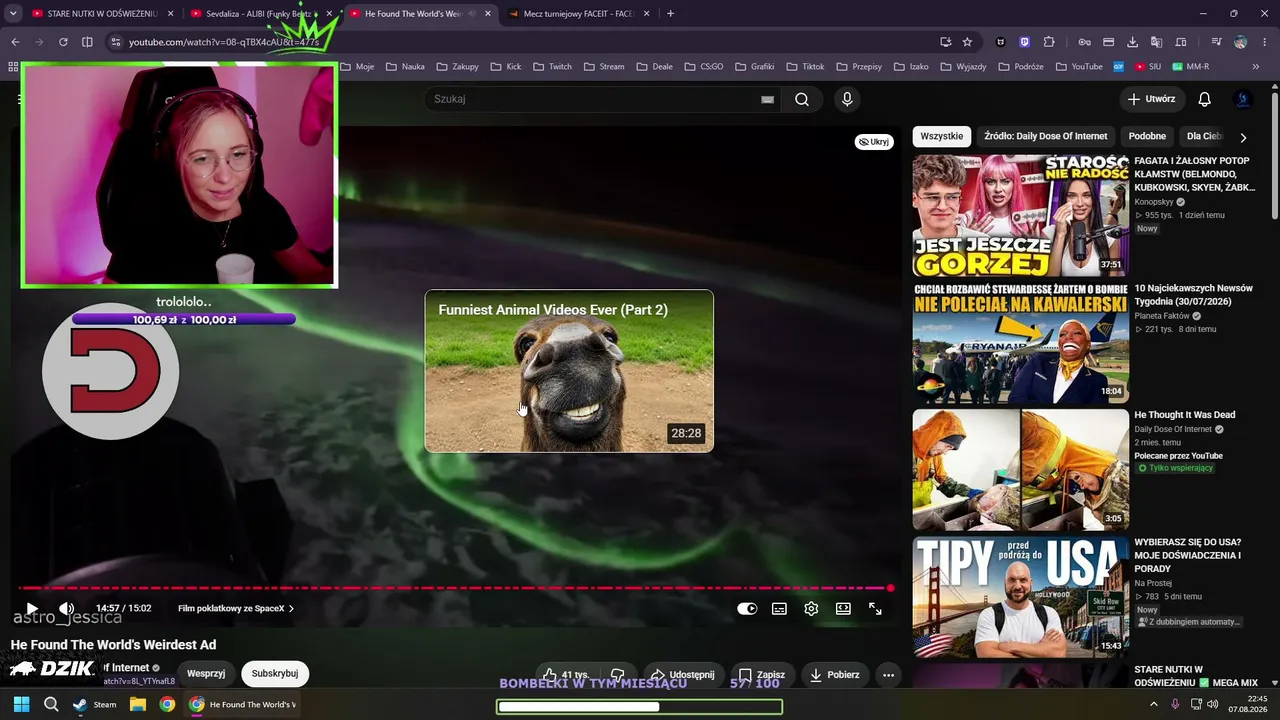The width and height of the screenshot is (1280, 720).
Task: Click the Wesprzyj button
Action: (x=206, y=674)
